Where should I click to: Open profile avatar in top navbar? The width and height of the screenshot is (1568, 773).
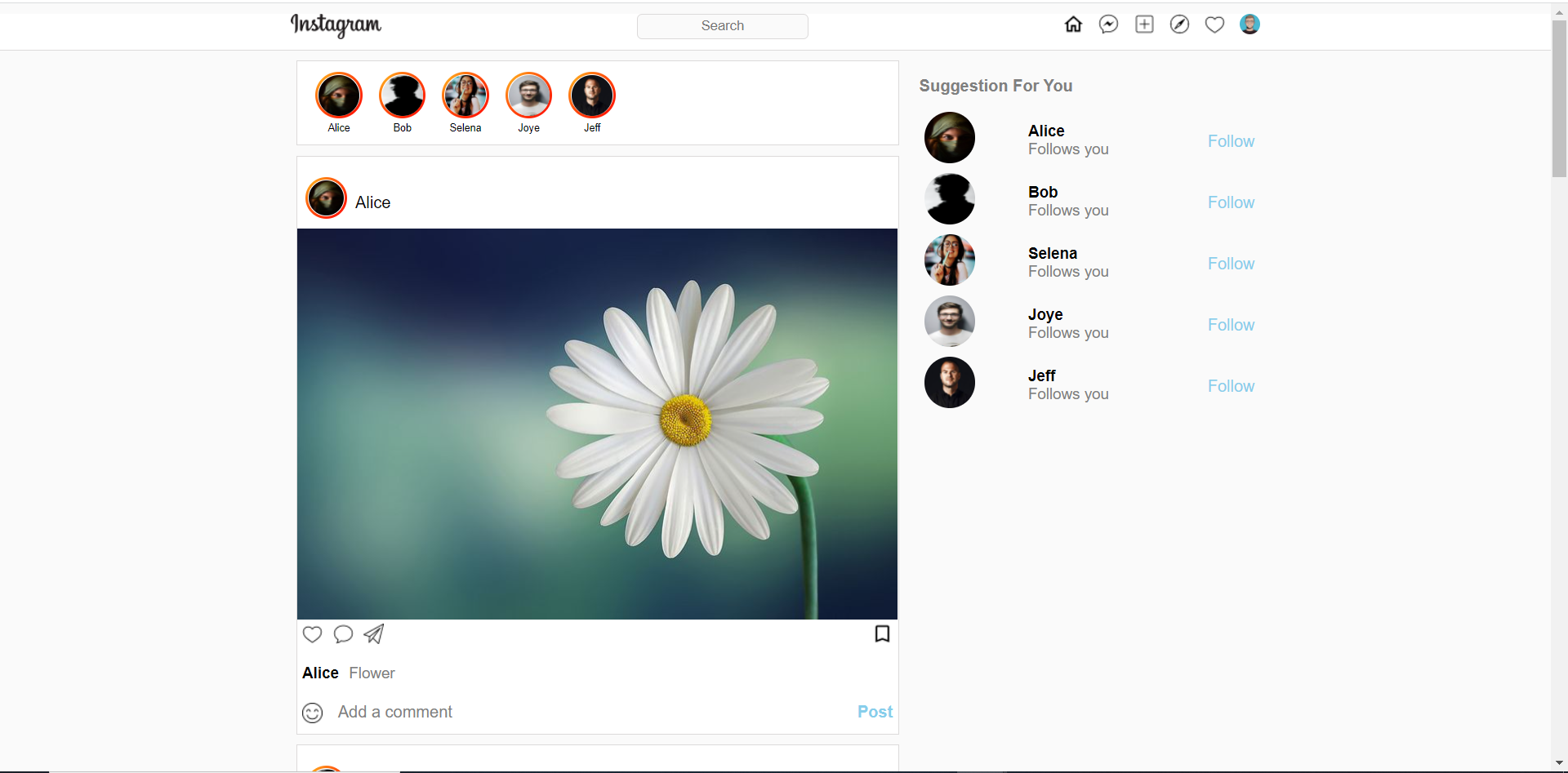(x=1249, y=24)
